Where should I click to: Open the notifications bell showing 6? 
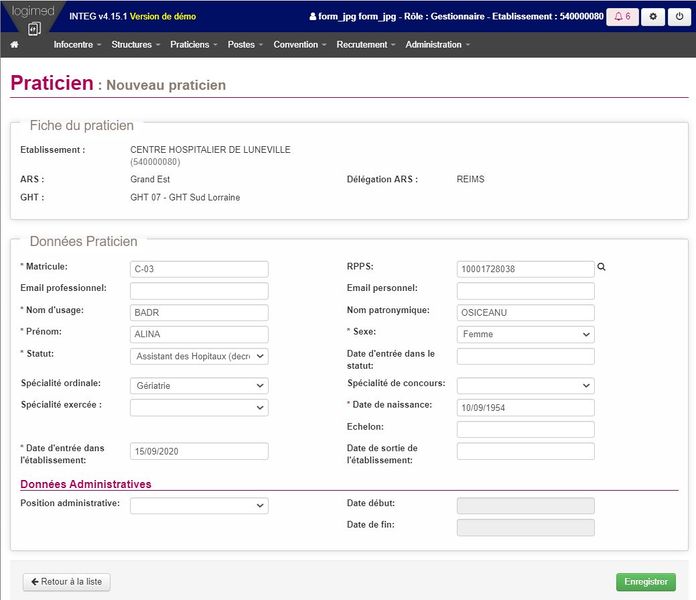(x=622, y=17)
